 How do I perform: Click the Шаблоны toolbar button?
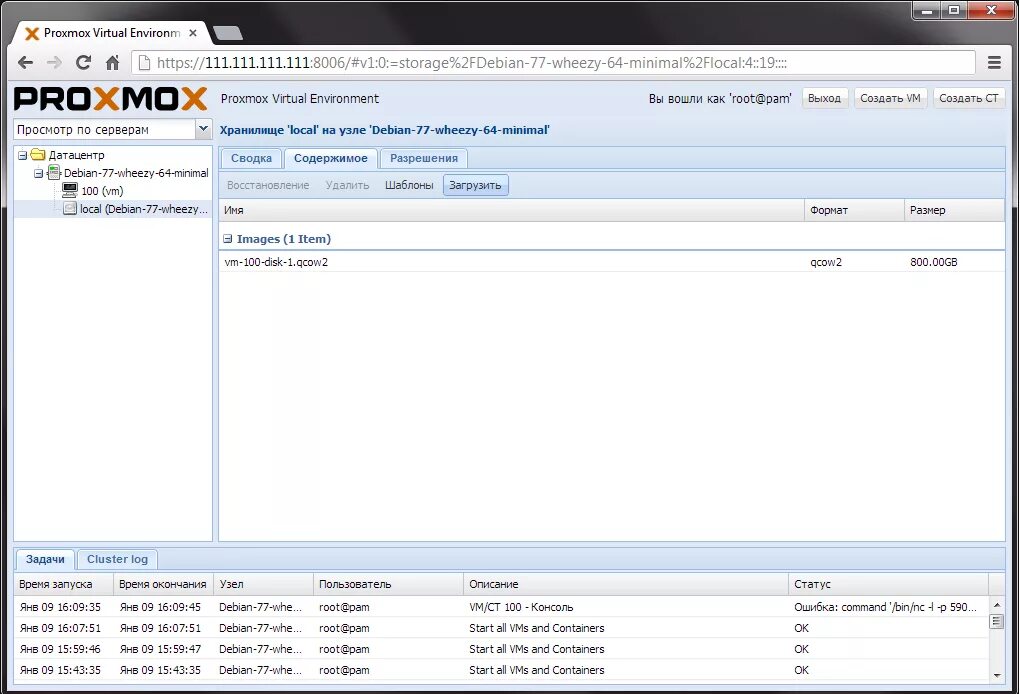click(x=409, y=185)
